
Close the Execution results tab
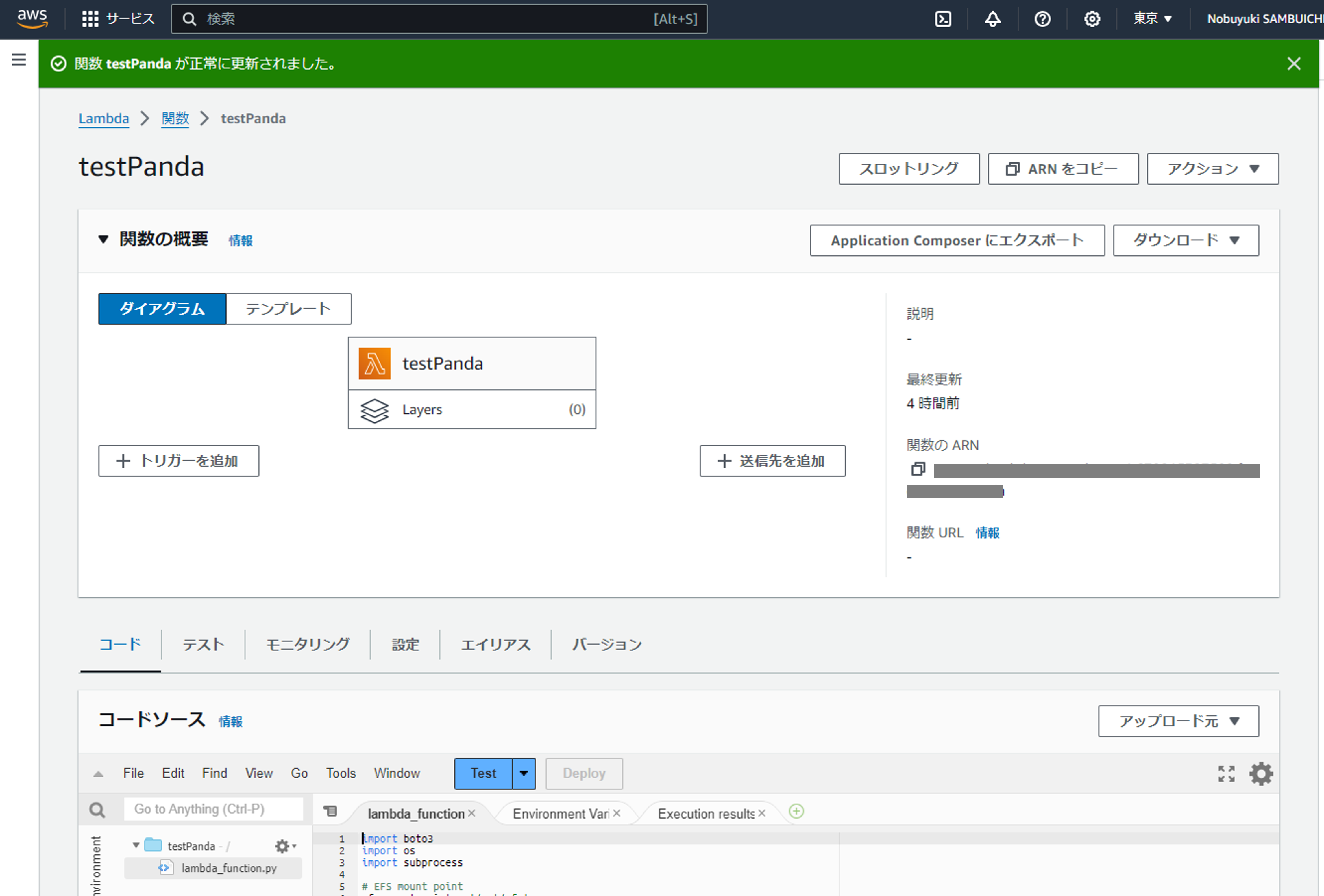tap(762, 813)
